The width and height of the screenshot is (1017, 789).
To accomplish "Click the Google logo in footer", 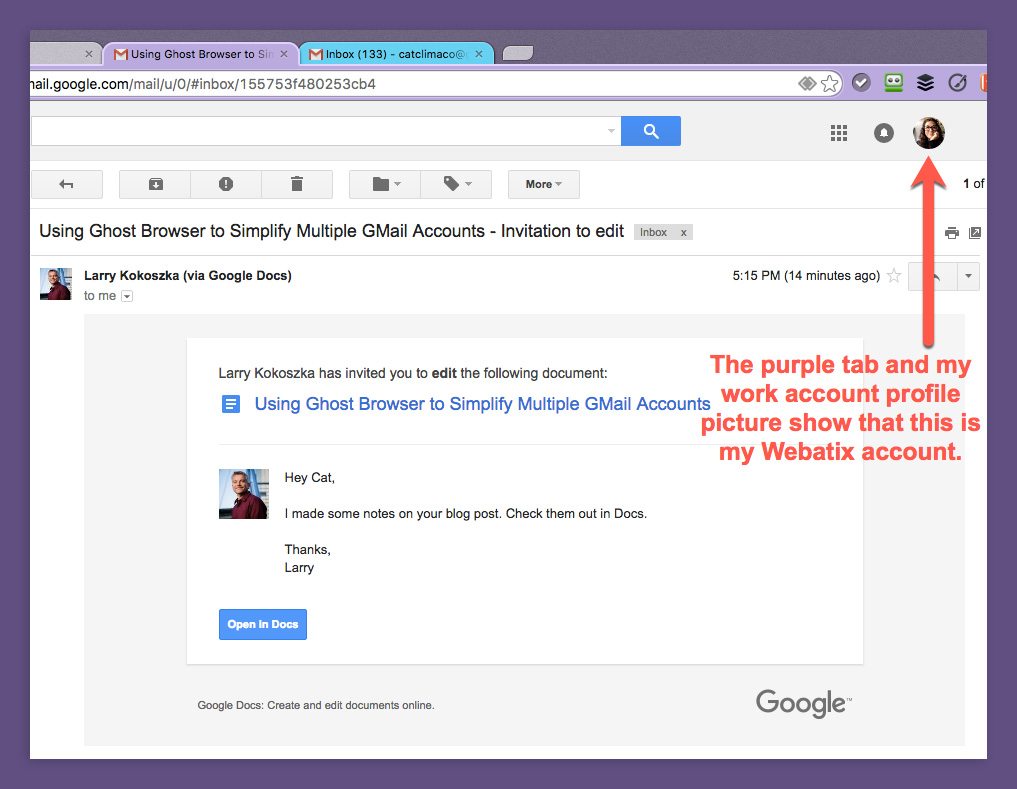I will (x=803, y=703).
